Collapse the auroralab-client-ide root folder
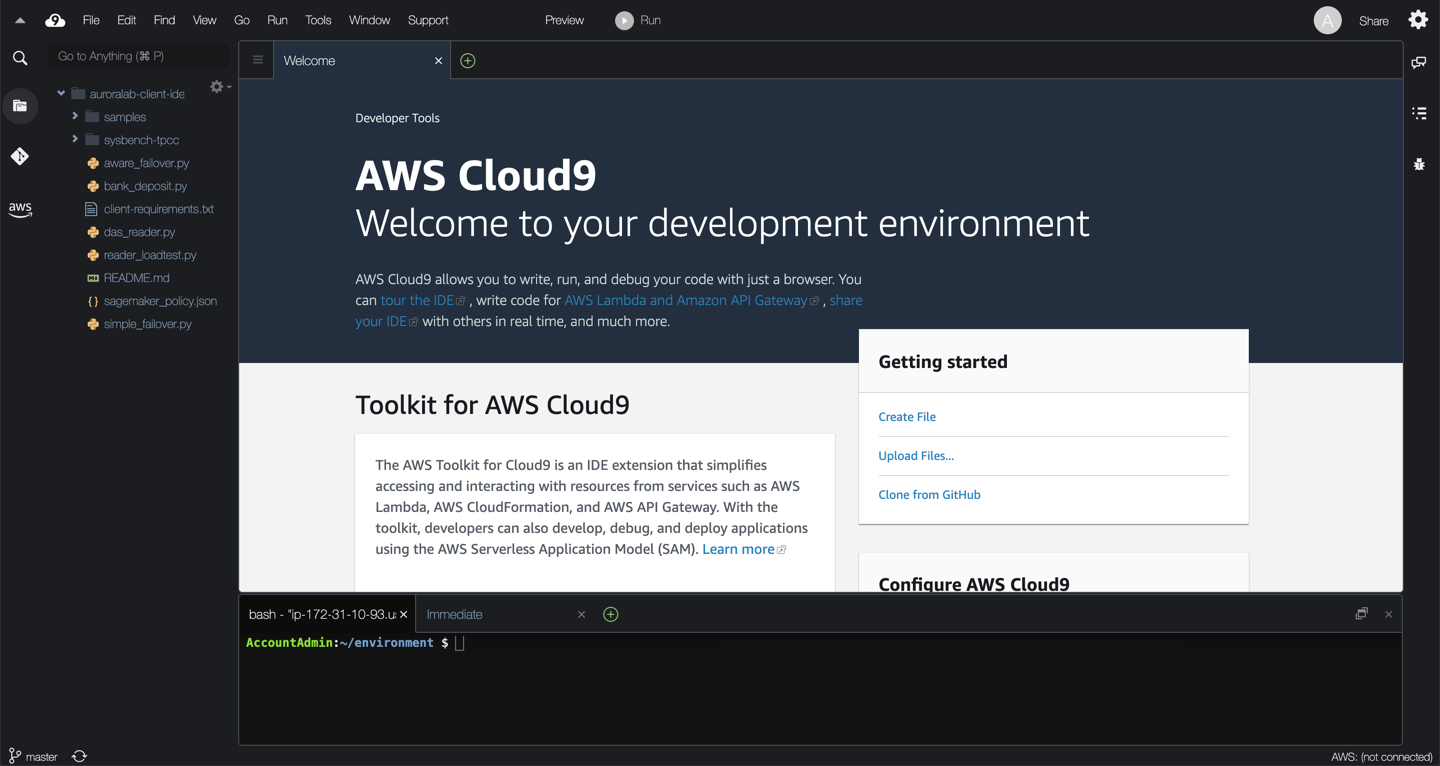 tap(61, 94)
